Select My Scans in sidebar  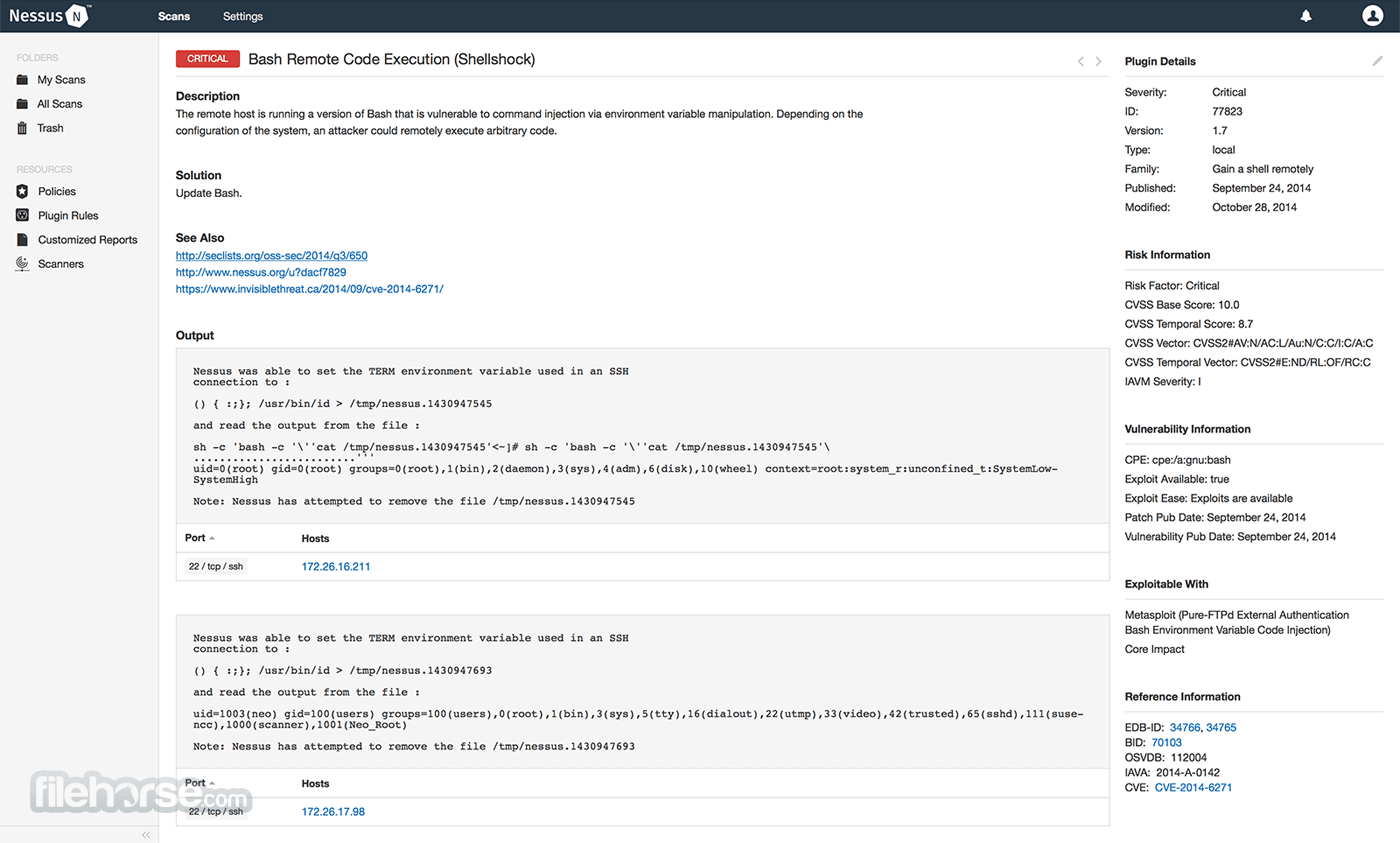(x=62, y=80)
